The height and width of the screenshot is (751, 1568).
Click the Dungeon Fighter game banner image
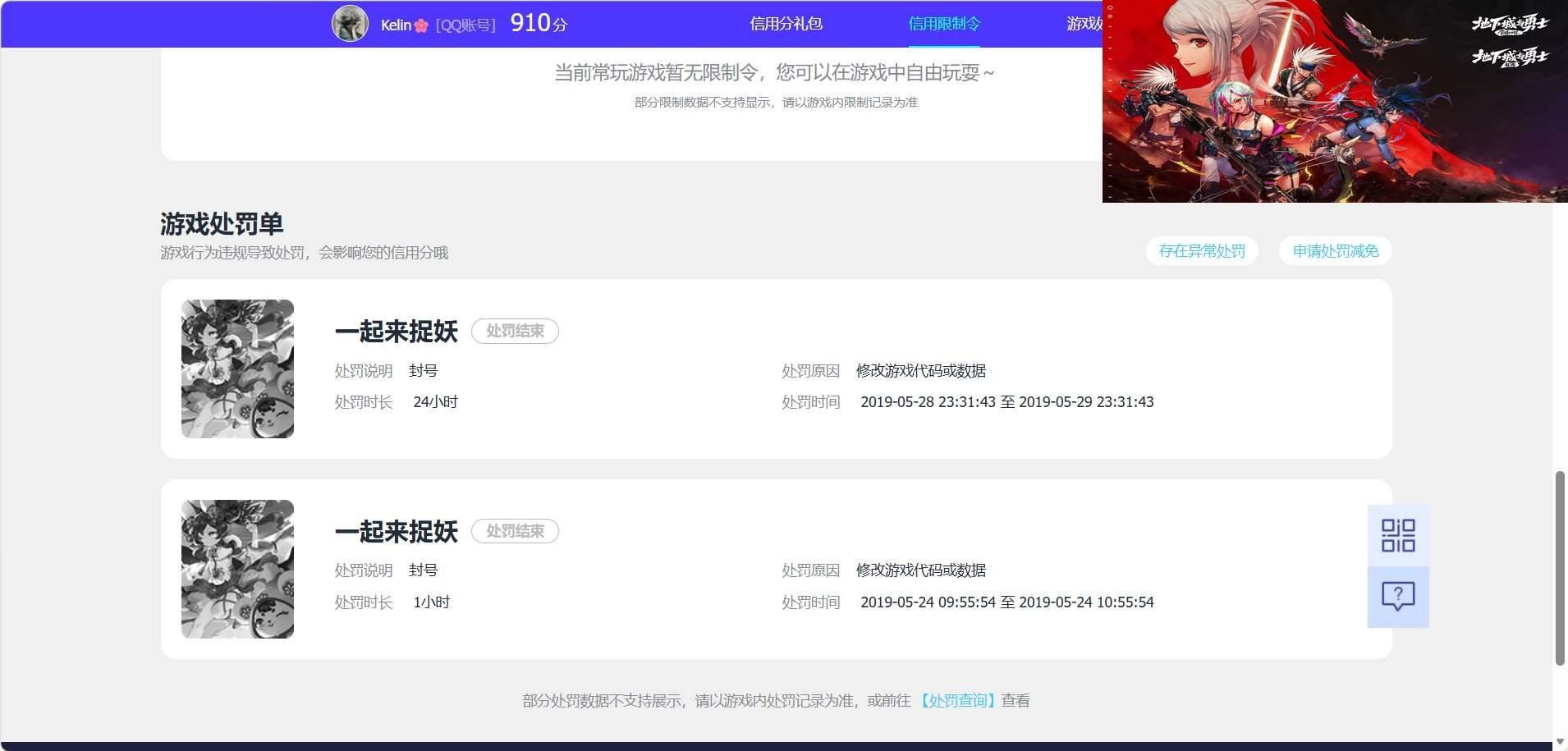[1335, 101]
